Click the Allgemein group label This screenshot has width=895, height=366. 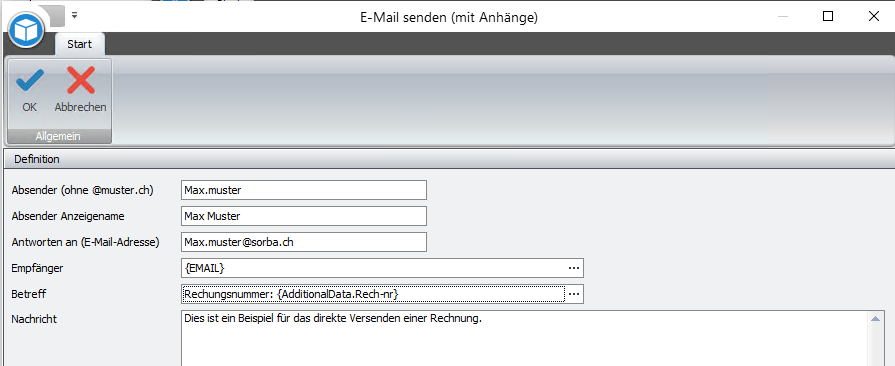(58, 136)
